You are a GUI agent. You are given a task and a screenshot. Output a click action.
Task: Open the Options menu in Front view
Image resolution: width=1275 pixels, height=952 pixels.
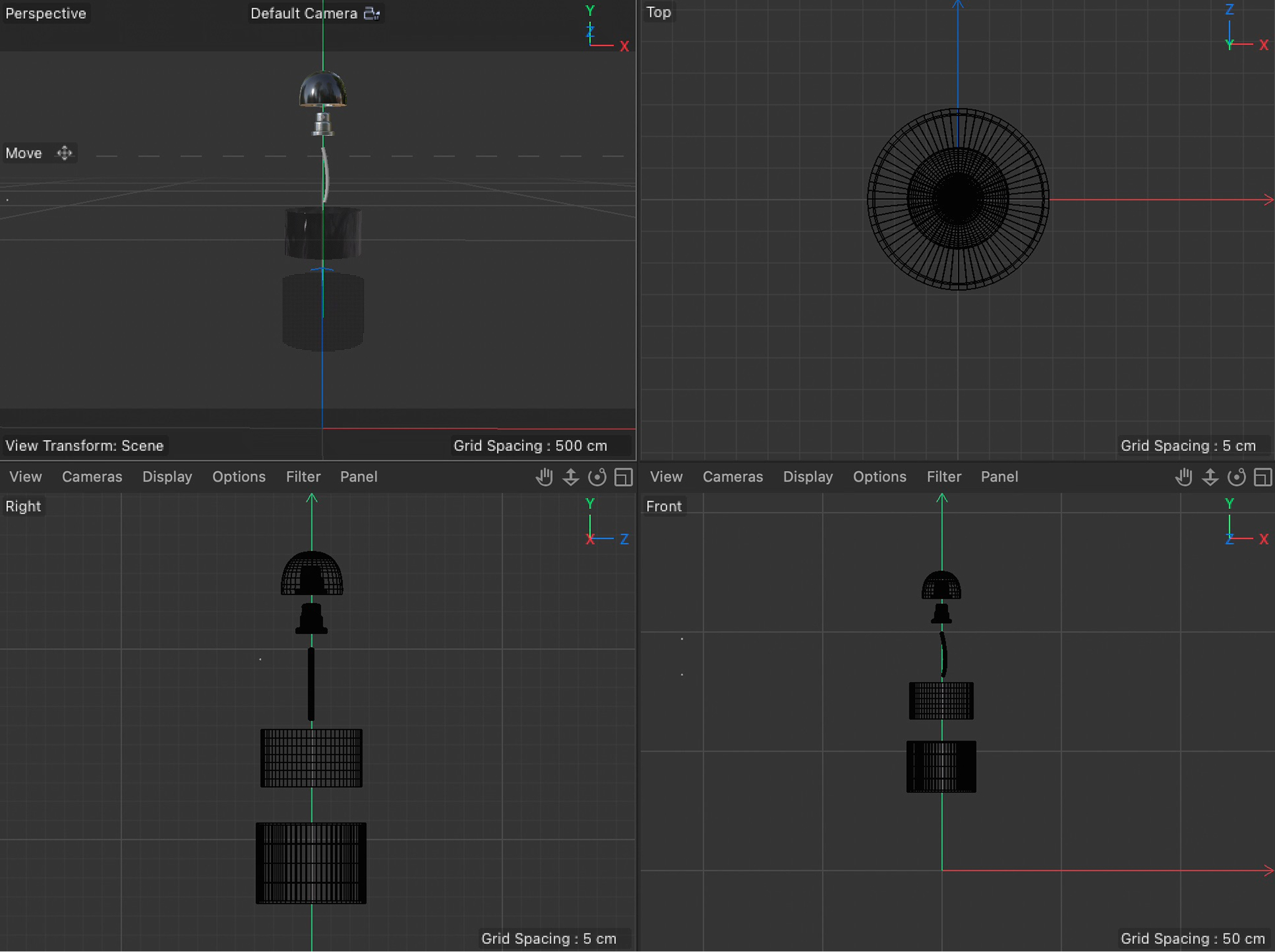[x=879, y=477]
